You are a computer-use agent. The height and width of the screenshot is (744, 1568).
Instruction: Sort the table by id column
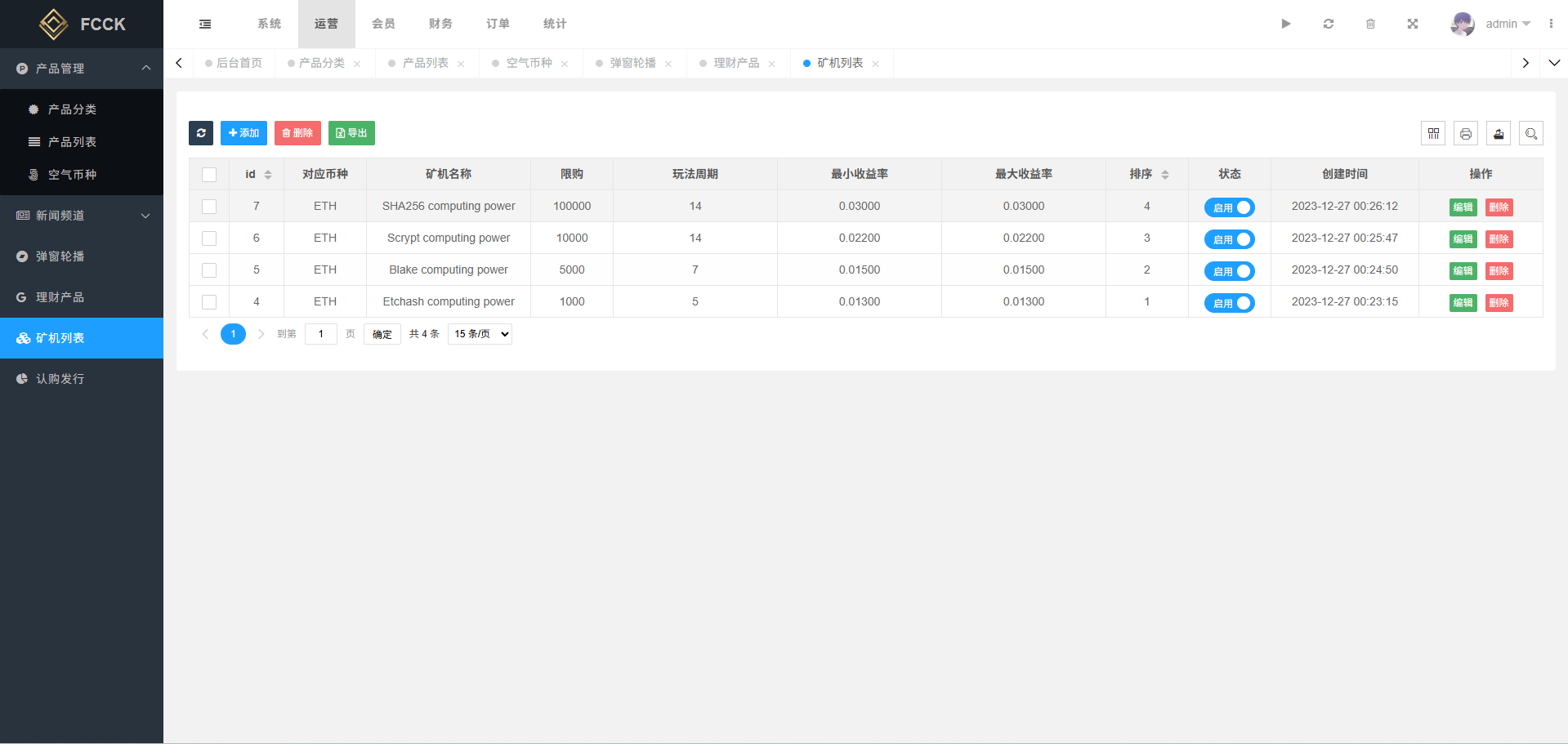(267, 175)
